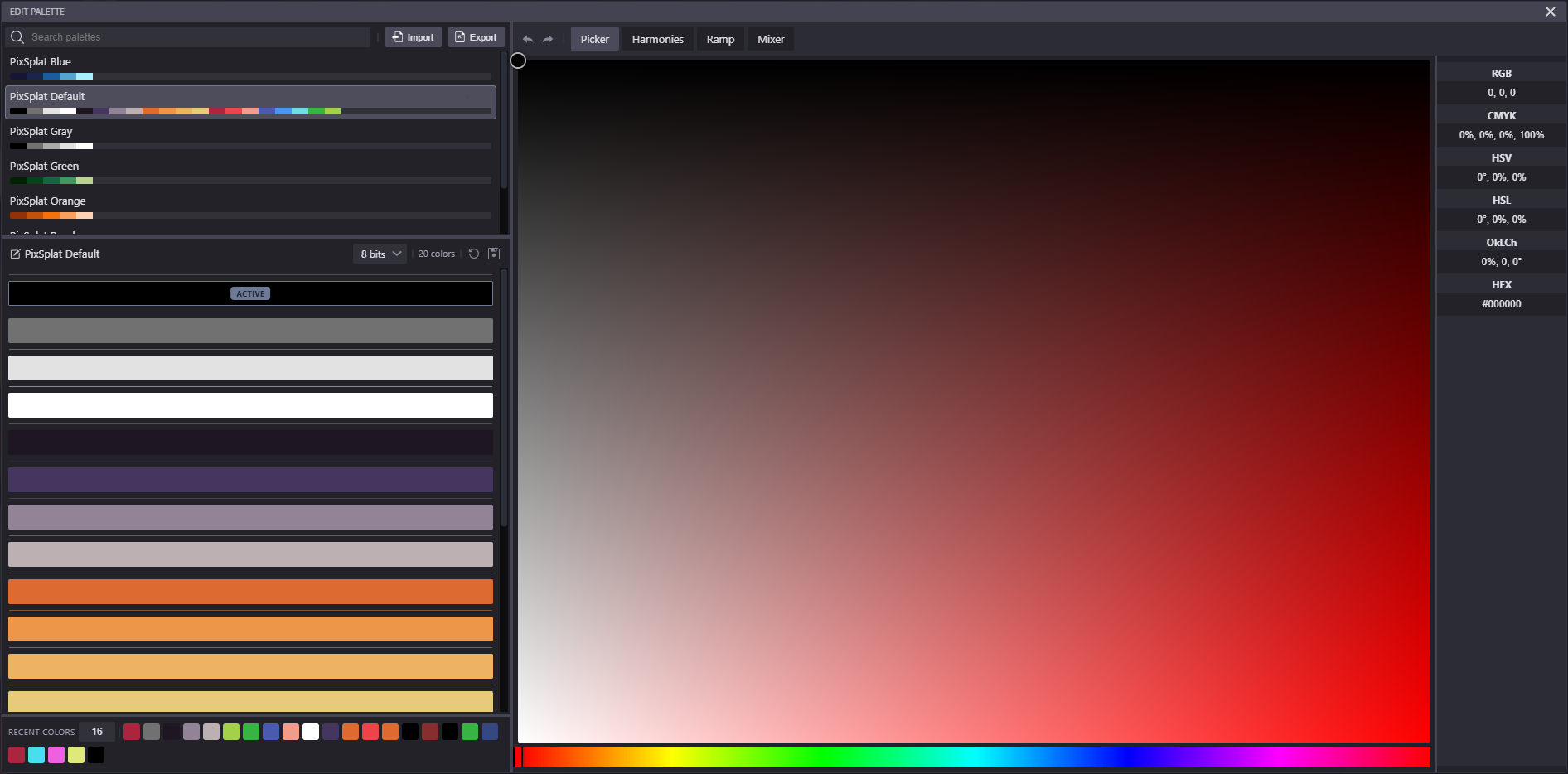
Task: Click the OkLCh value 0%, 0, 0°
Action: [1502, 262]
